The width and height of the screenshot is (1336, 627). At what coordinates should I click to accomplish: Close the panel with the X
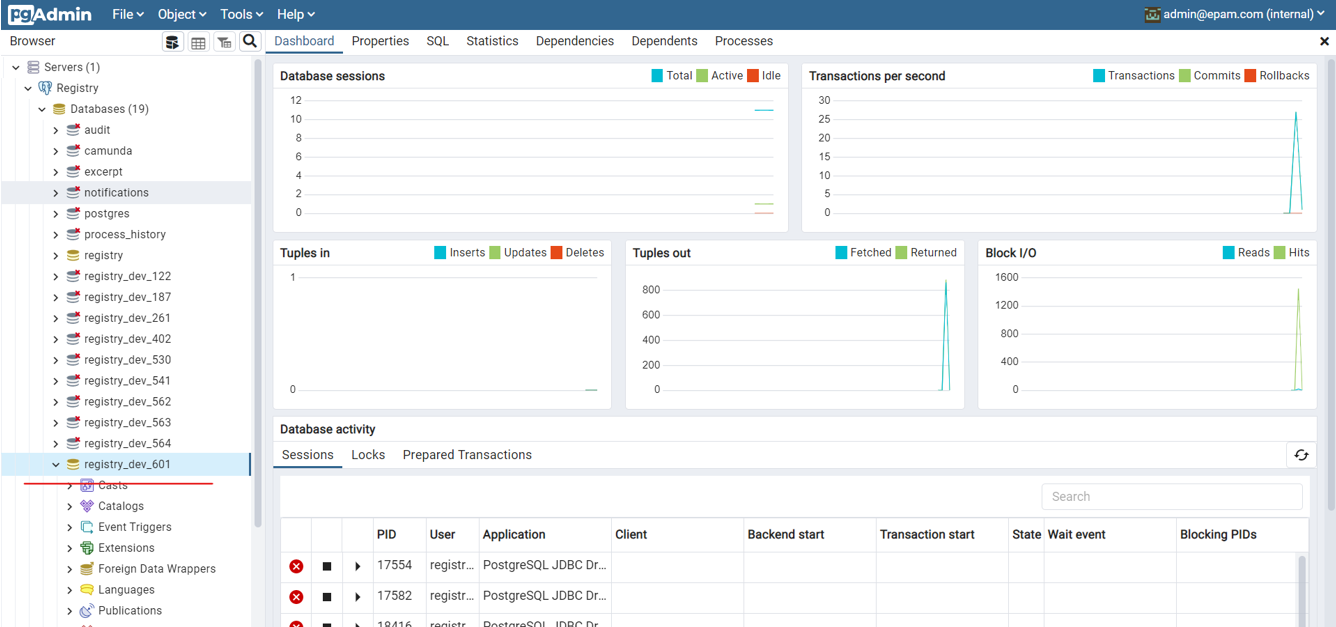tap(1325, 42)
